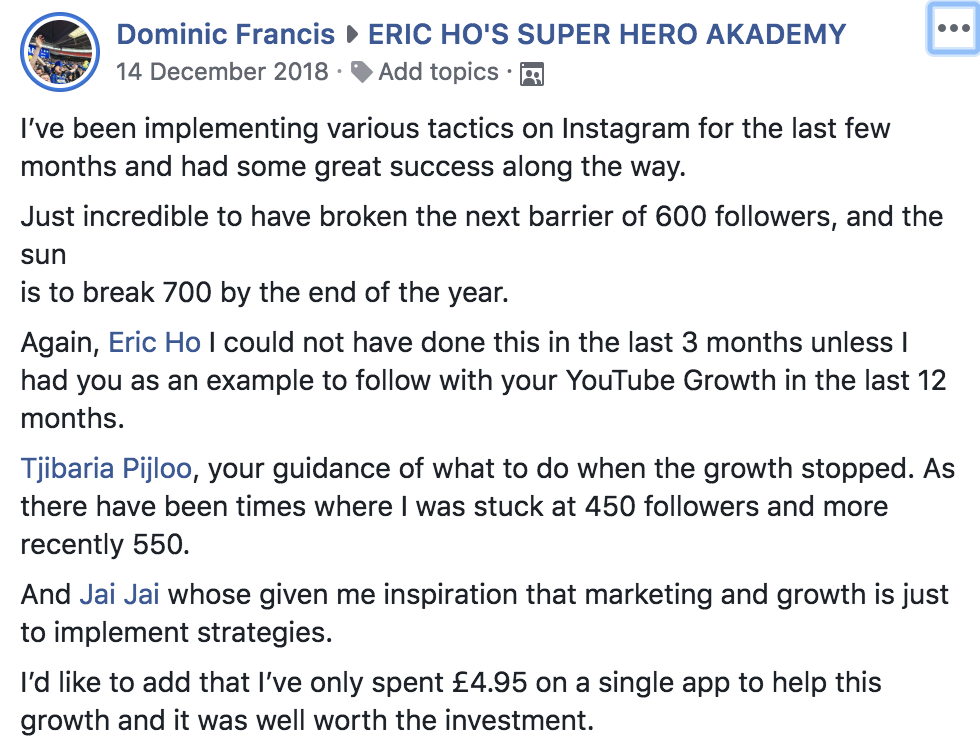Click the line "to implement strategies."
Viewport: 980px width, 746px height.
[x=176, y=632]
